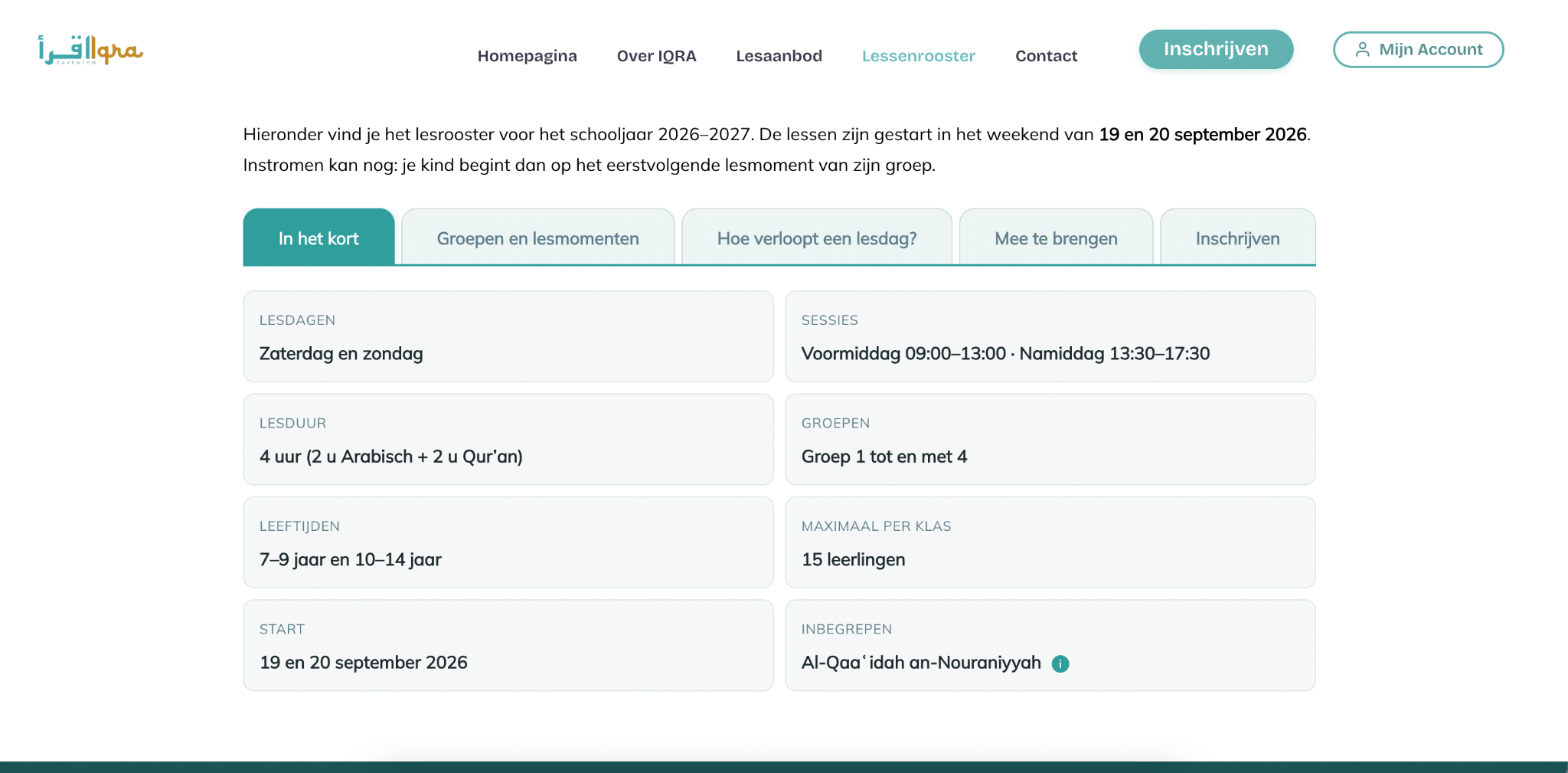Viewport: 1568px width, 773px height.
Task: Click Al-Qaa'idah an-Nouraniyyah text
Action: (x=921, y=663)
